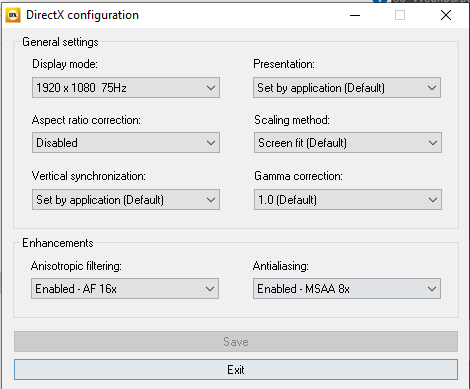The width and height of the screenshot is (470, 389).
Task: Open the Presentation dropdown
Action: [x=347, y=88]
